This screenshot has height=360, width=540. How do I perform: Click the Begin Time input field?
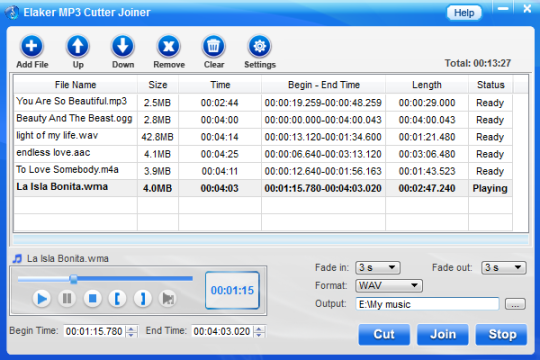94,331
